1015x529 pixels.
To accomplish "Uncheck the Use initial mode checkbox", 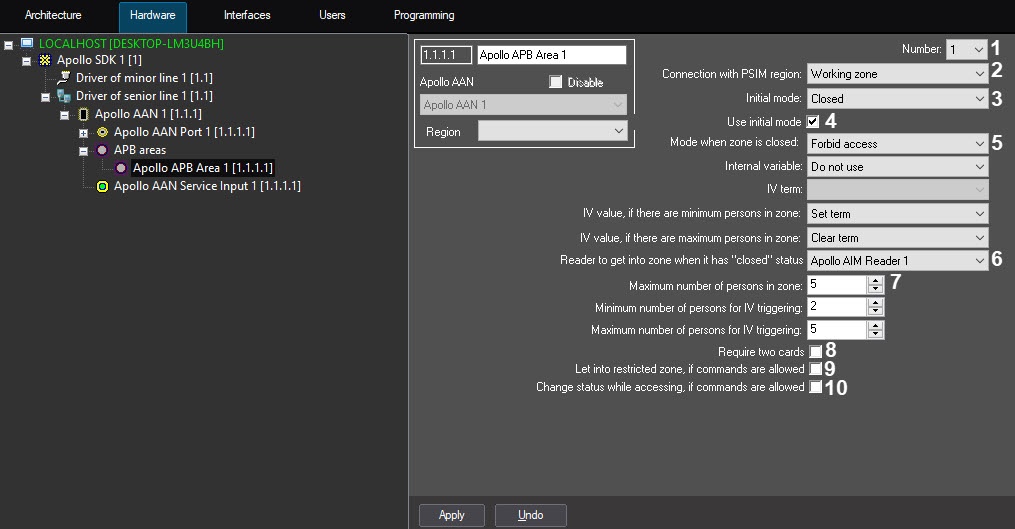I will coord(813,121).
